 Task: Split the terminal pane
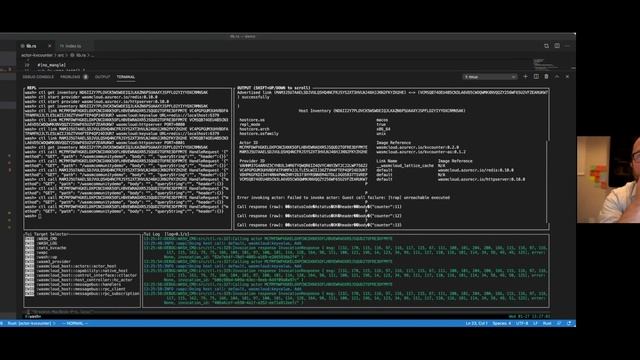536,77
